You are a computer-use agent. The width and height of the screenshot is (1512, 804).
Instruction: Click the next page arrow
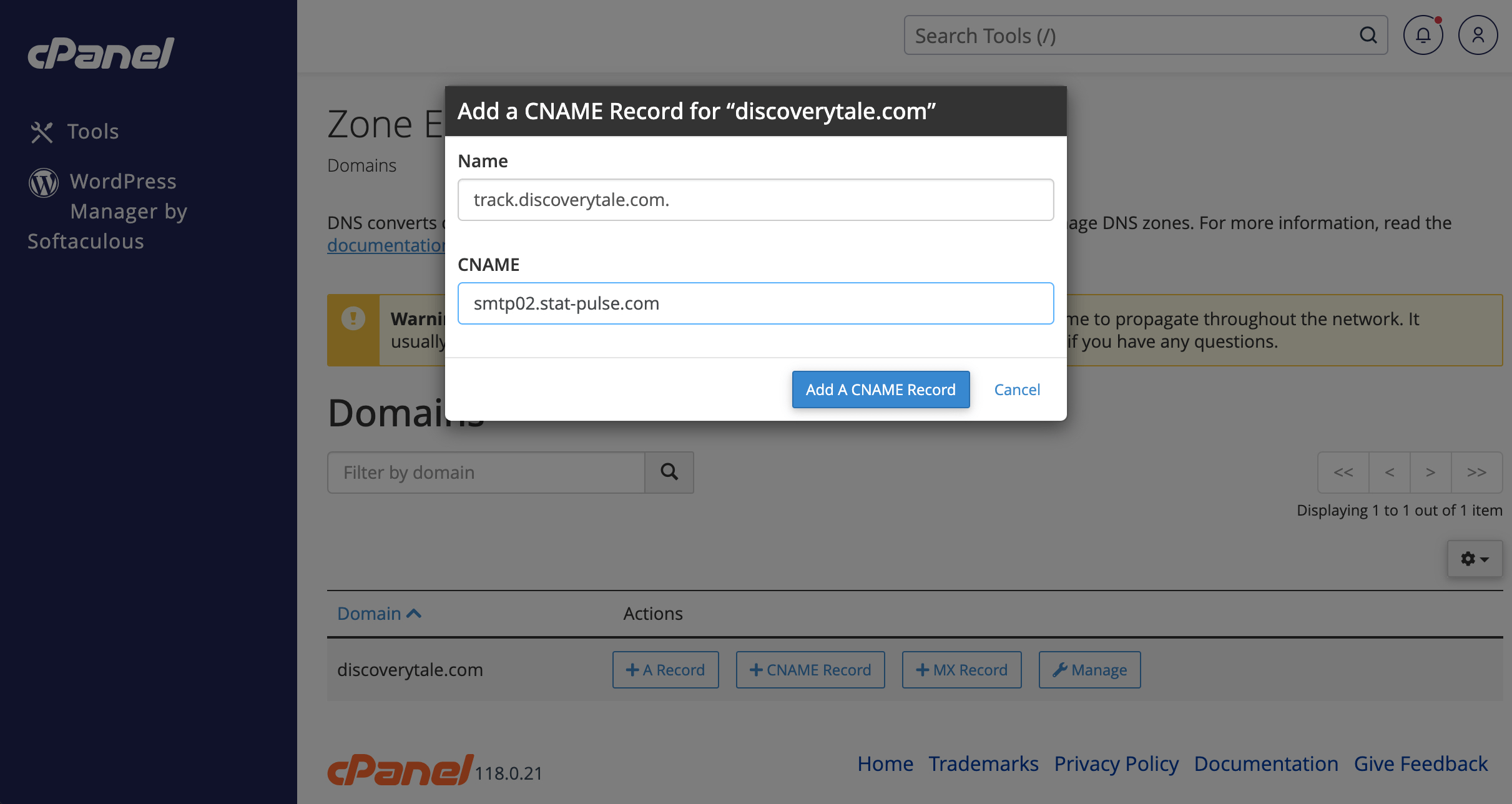click(1430, 473)
